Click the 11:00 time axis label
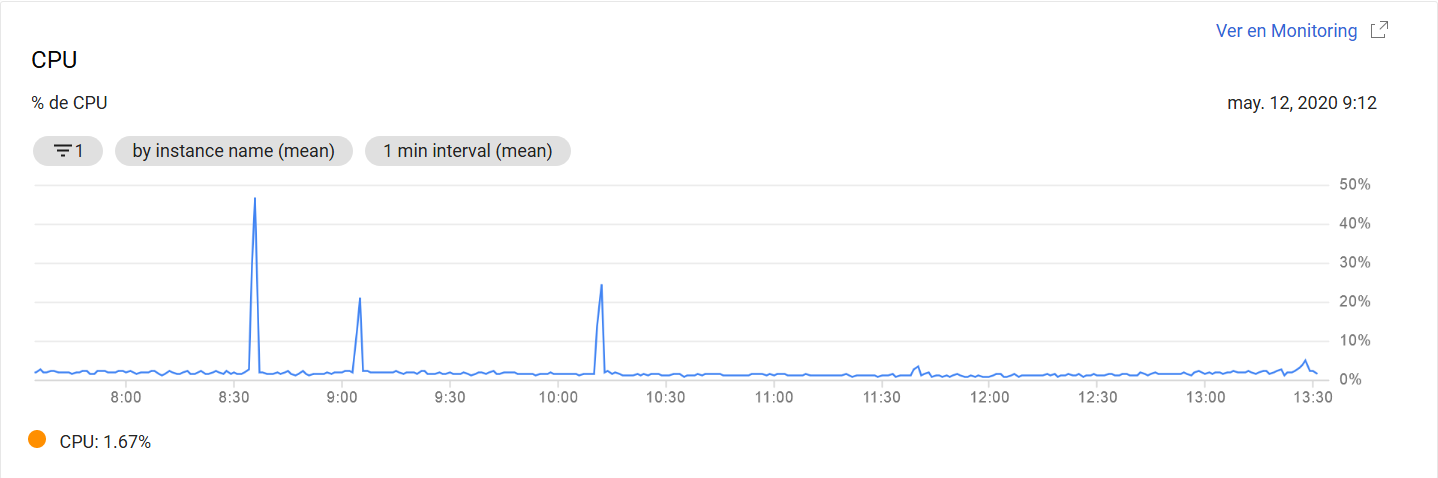Image resolution: width=1438 pixels, height=478 pixels. (774, 397)
